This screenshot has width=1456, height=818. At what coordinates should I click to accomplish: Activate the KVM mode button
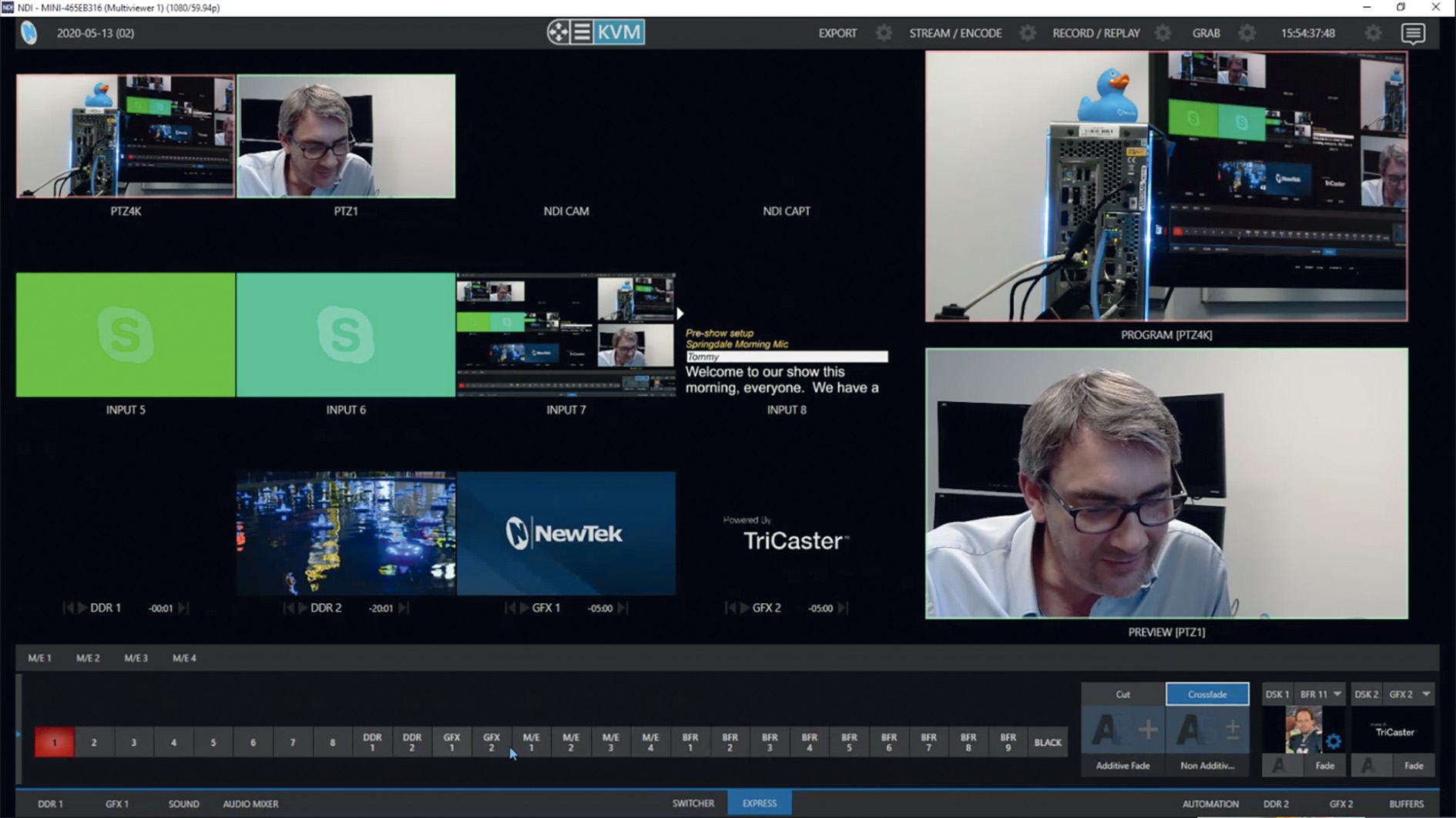[x=619, y=32]
